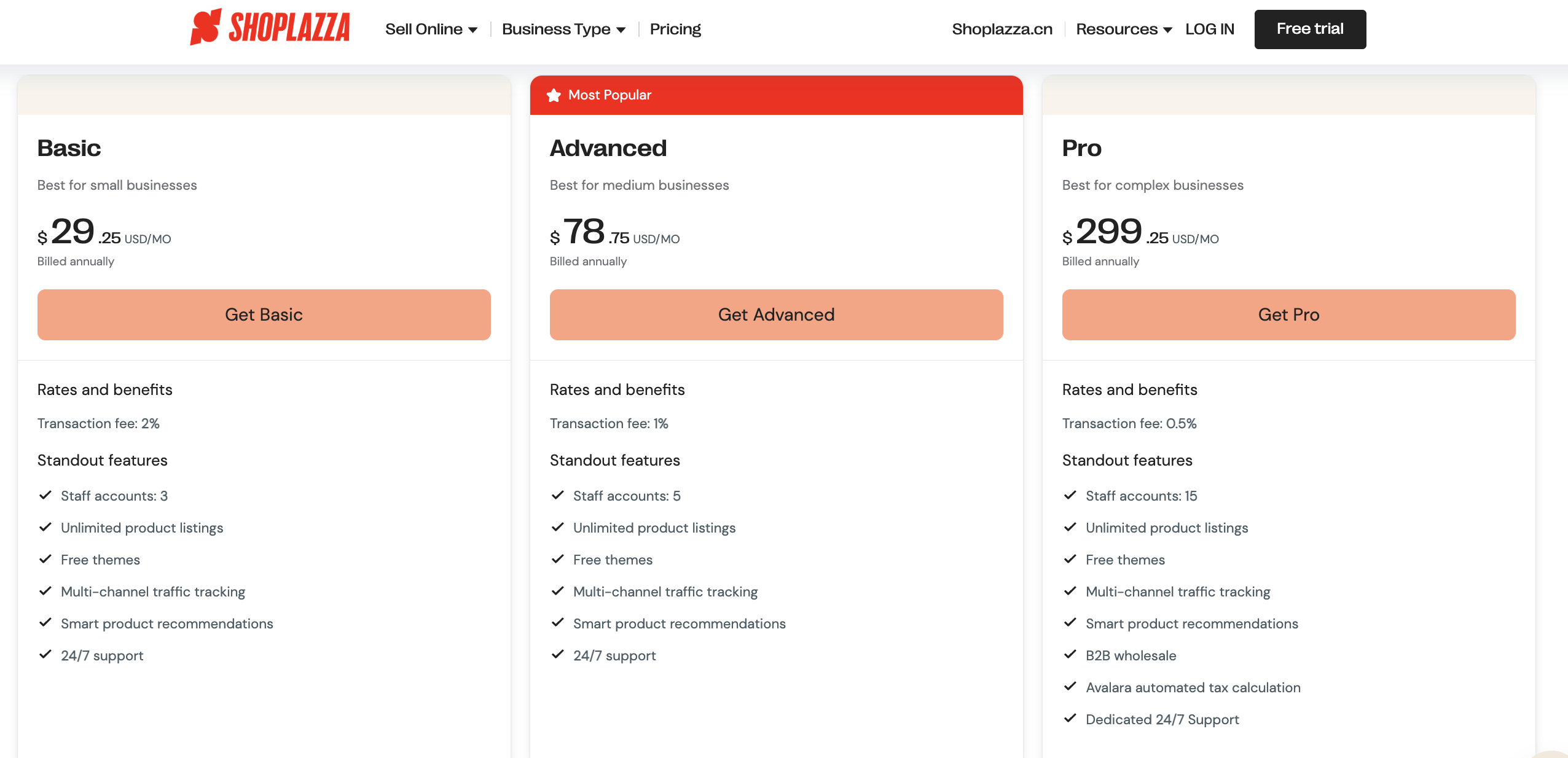Click checkmark next to B2B wholesale
Viewport: 1568px width, 758px height.
(x=1070, y=655)
